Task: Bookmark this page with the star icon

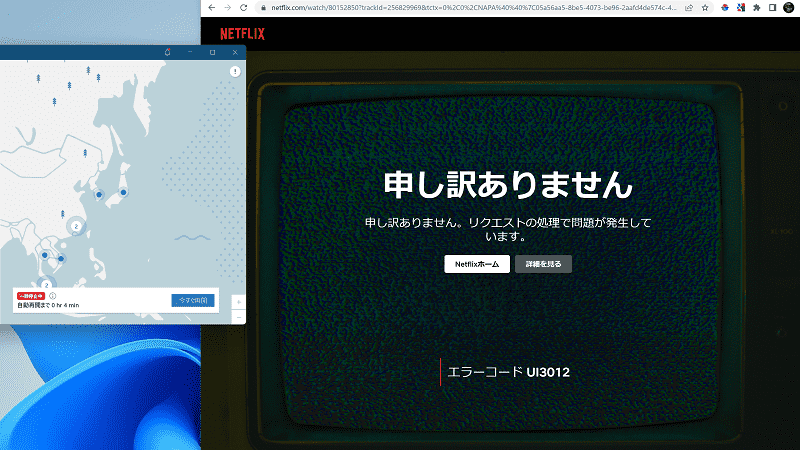Action: pos(705,8)
